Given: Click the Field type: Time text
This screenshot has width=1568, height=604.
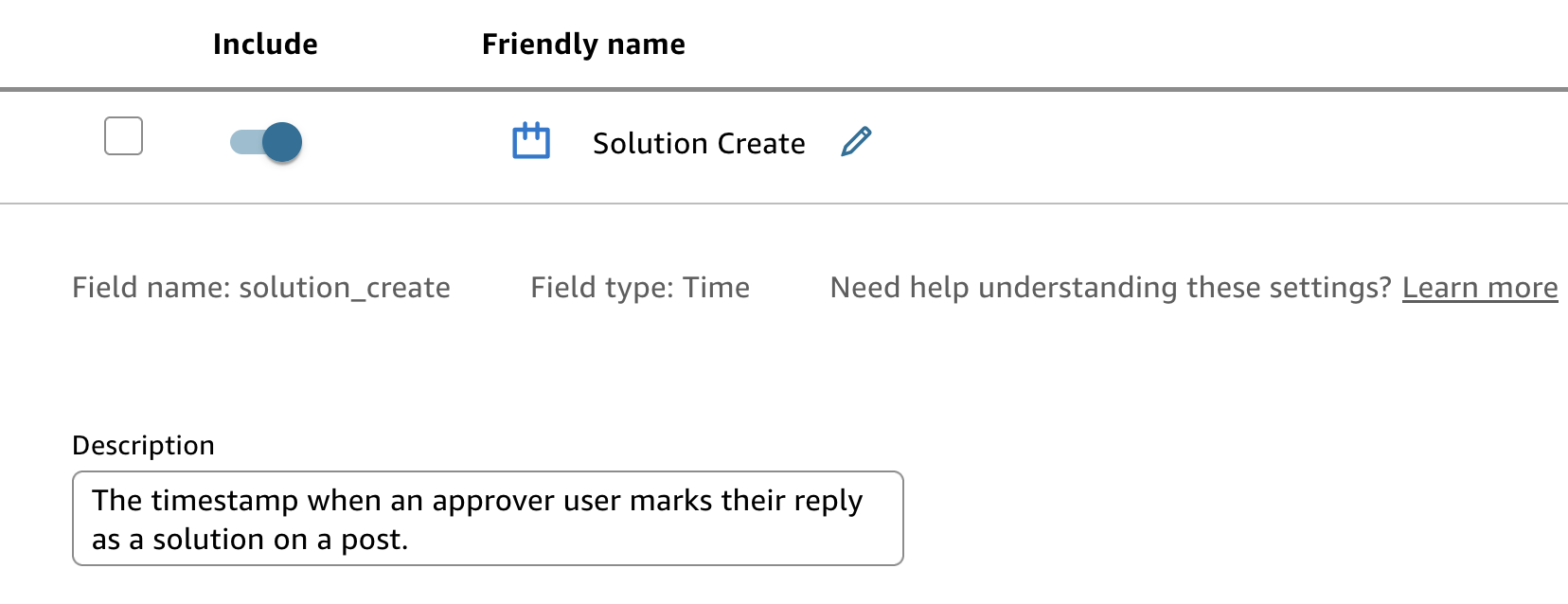Looking at the screenshot, I should tap(640, 287).
